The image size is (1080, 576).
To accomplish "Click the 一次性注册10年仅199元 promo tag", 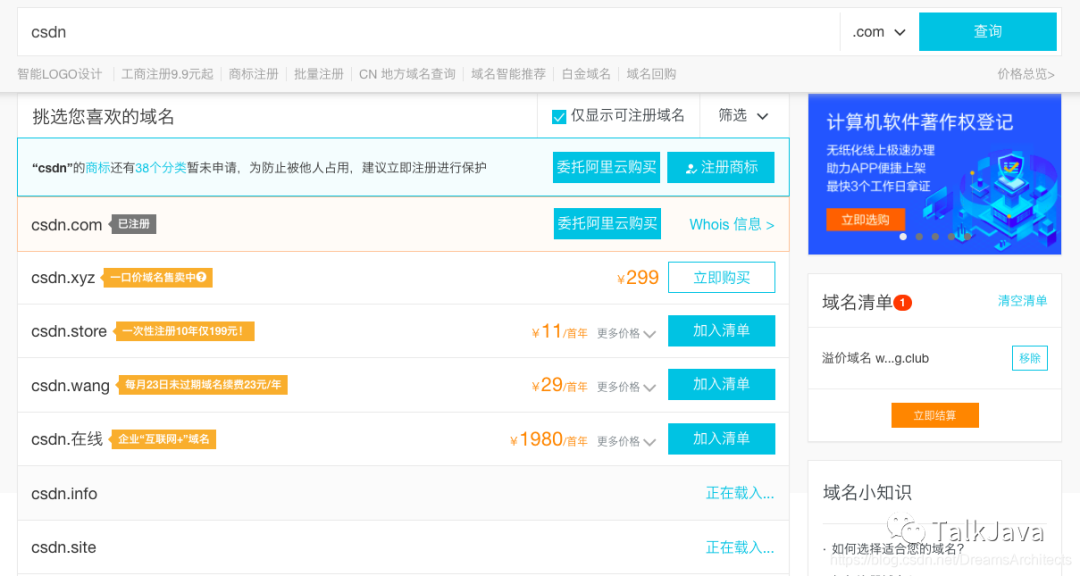I will pos(183,331).
